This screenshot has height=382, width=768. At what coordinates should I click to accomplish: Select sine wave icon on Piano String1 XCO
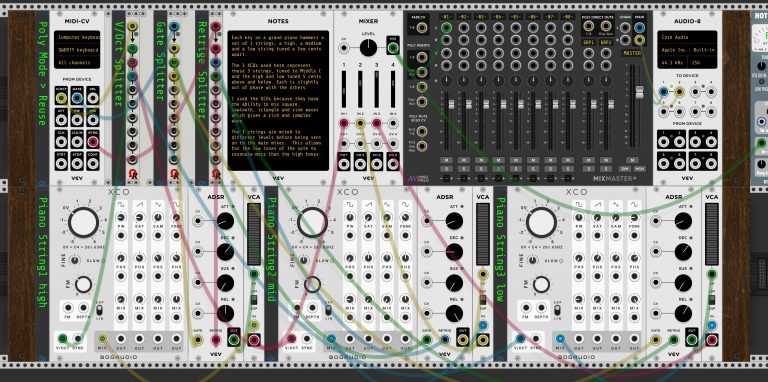(177, 204)
